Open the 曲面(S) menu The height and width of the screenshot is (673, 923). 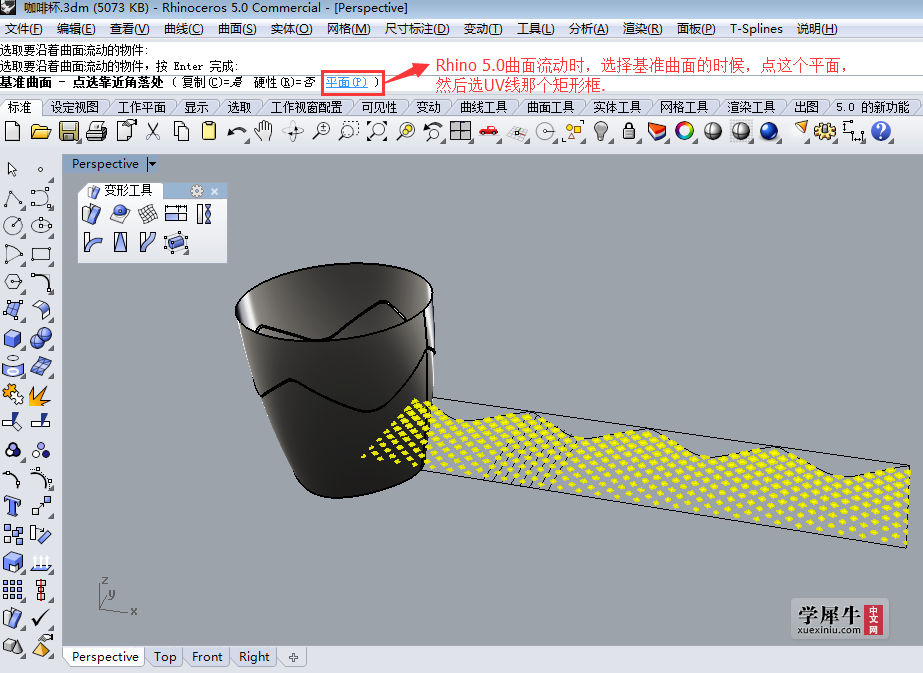(237, 29)
